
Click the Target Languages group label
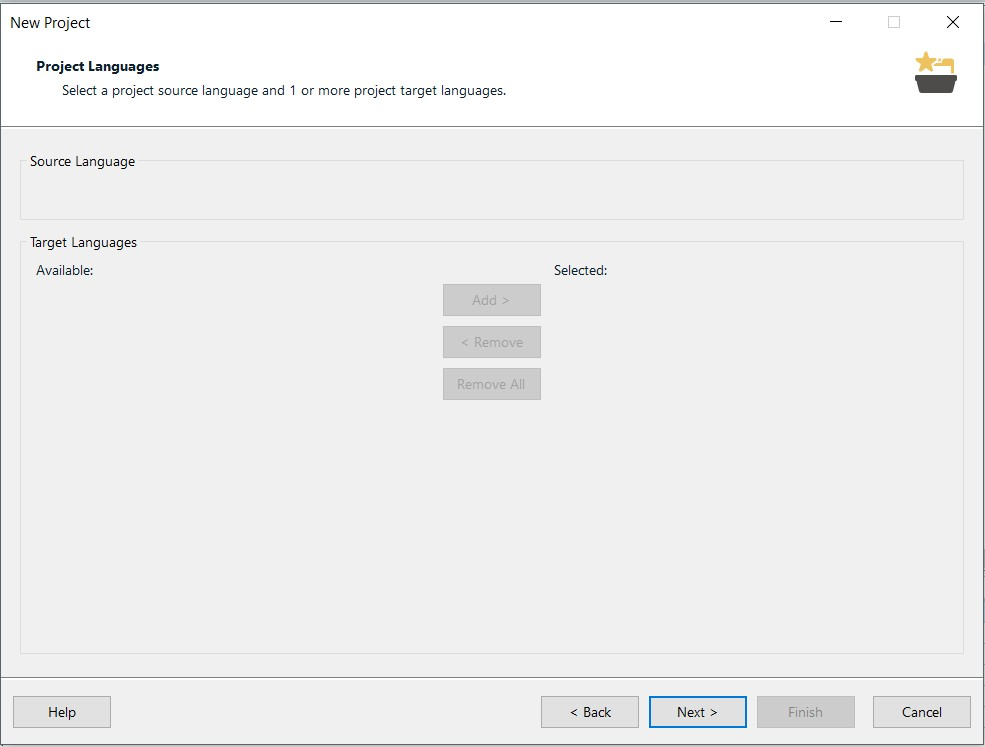83,243
